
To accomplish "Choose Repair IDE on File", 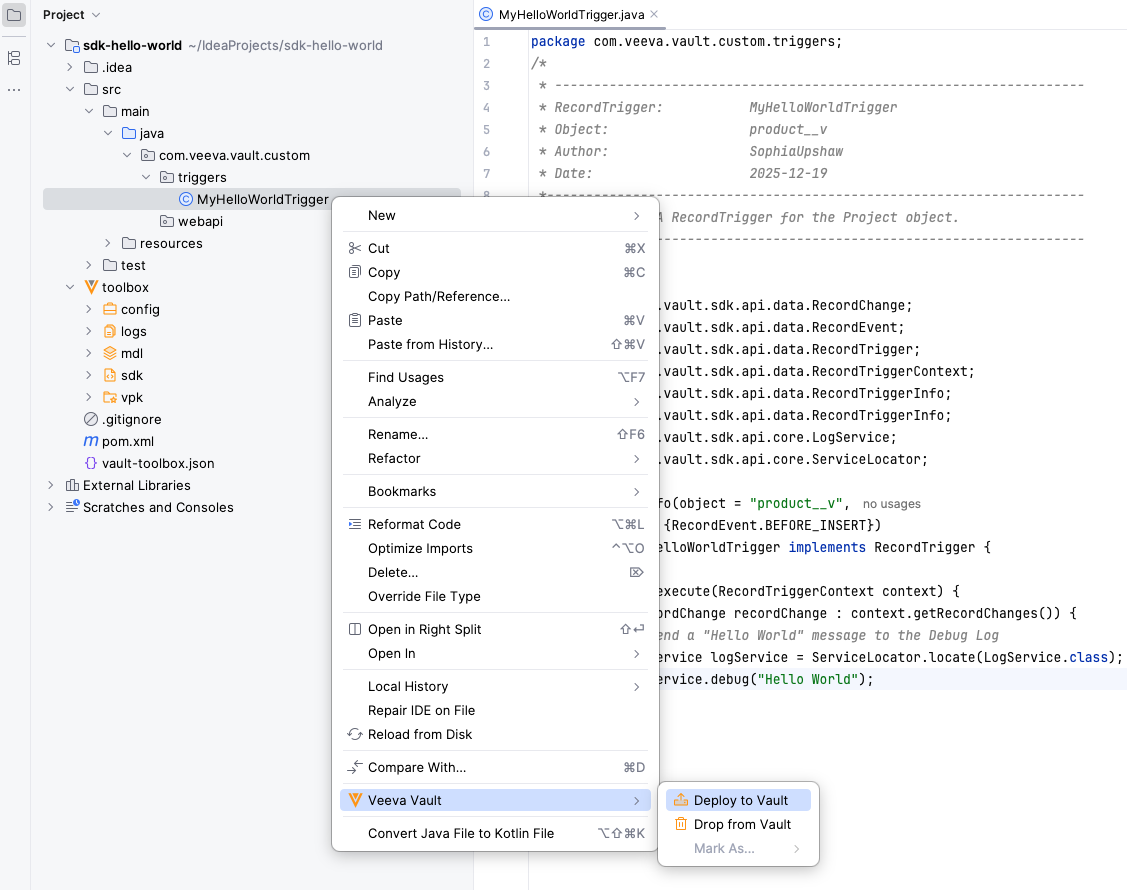I will click(x=495, y=710).
